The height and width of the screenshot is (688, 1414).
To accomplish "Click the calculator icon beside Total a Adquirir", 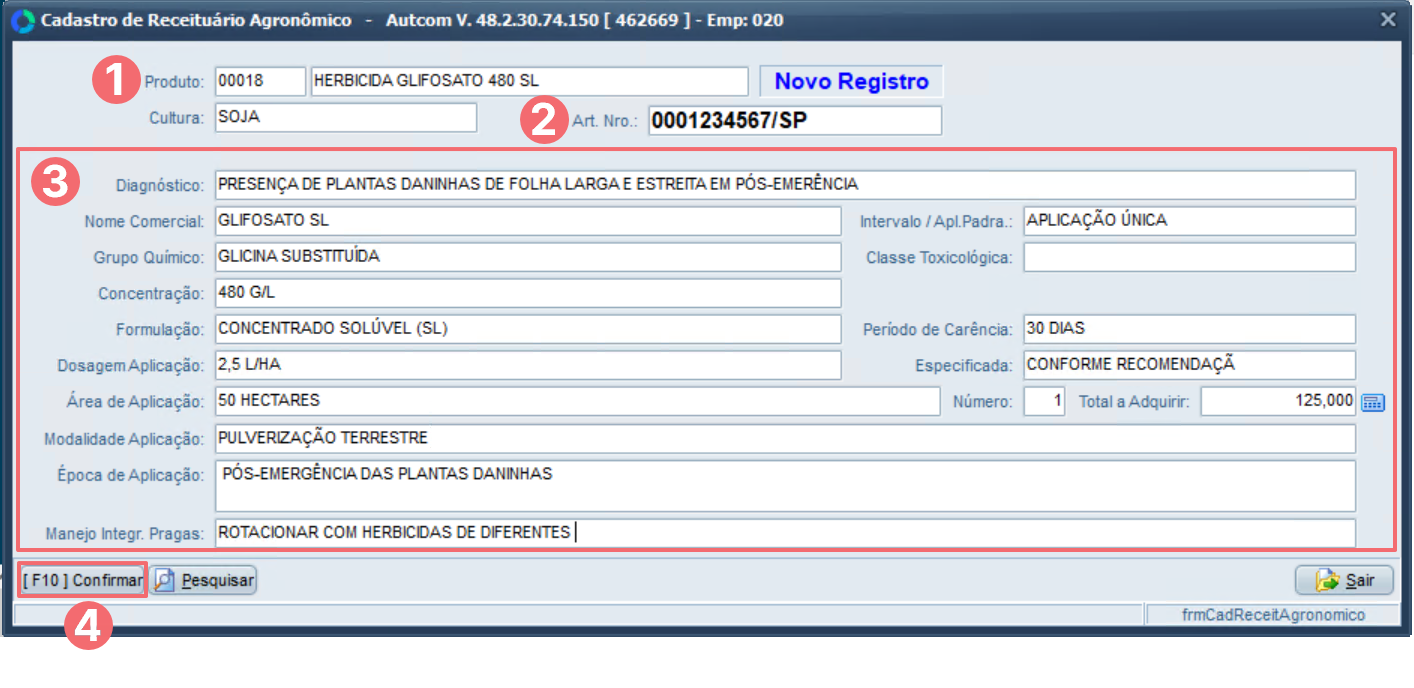I will 1373,402.
